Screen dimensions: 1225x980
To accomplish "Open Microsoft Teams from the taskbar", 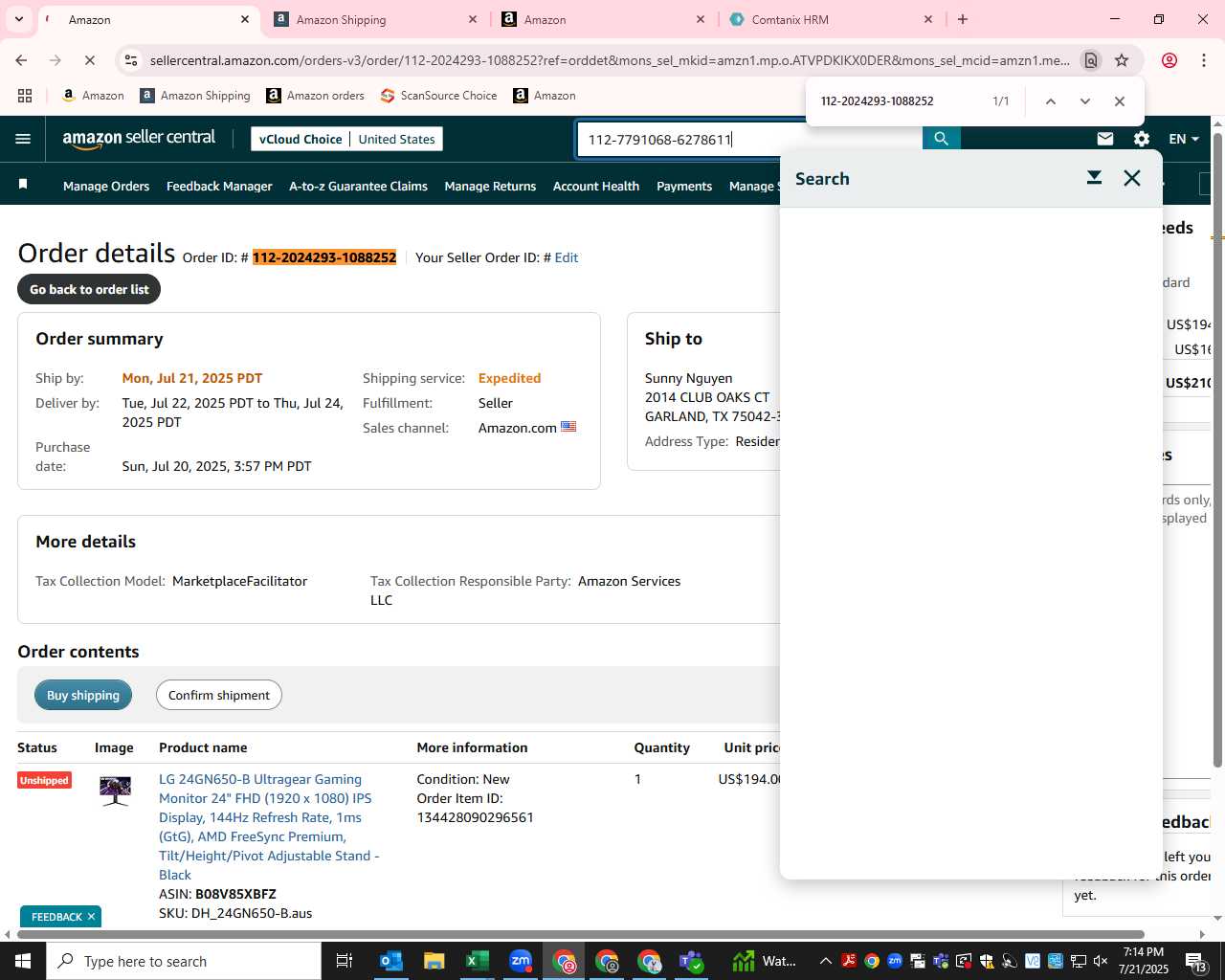I will 692,961.
